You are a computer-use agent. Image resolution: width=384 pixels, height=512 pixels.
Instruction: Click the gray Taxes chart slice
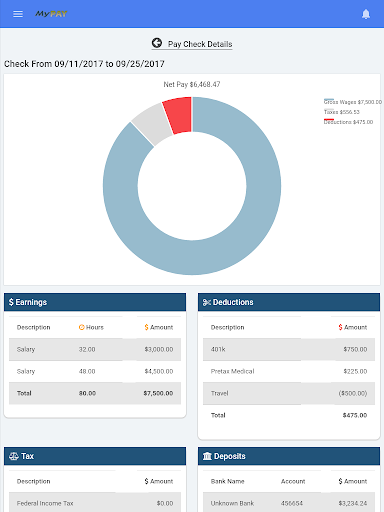tap(152, 124)
